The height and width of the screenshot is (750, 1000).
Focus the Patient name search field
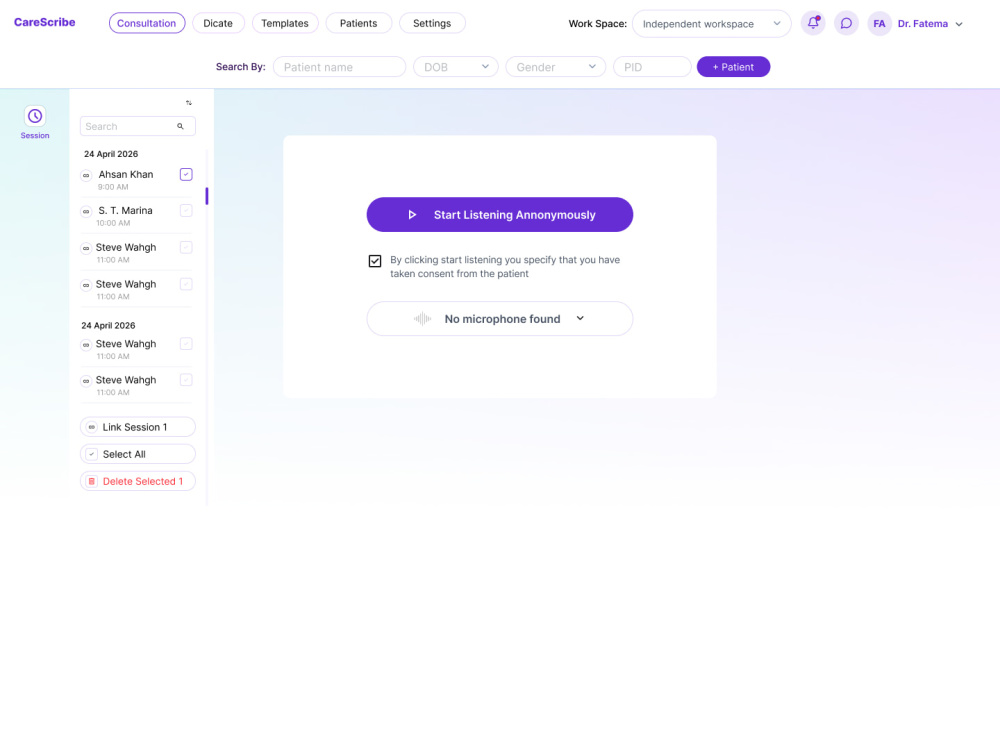coord(339,67)
